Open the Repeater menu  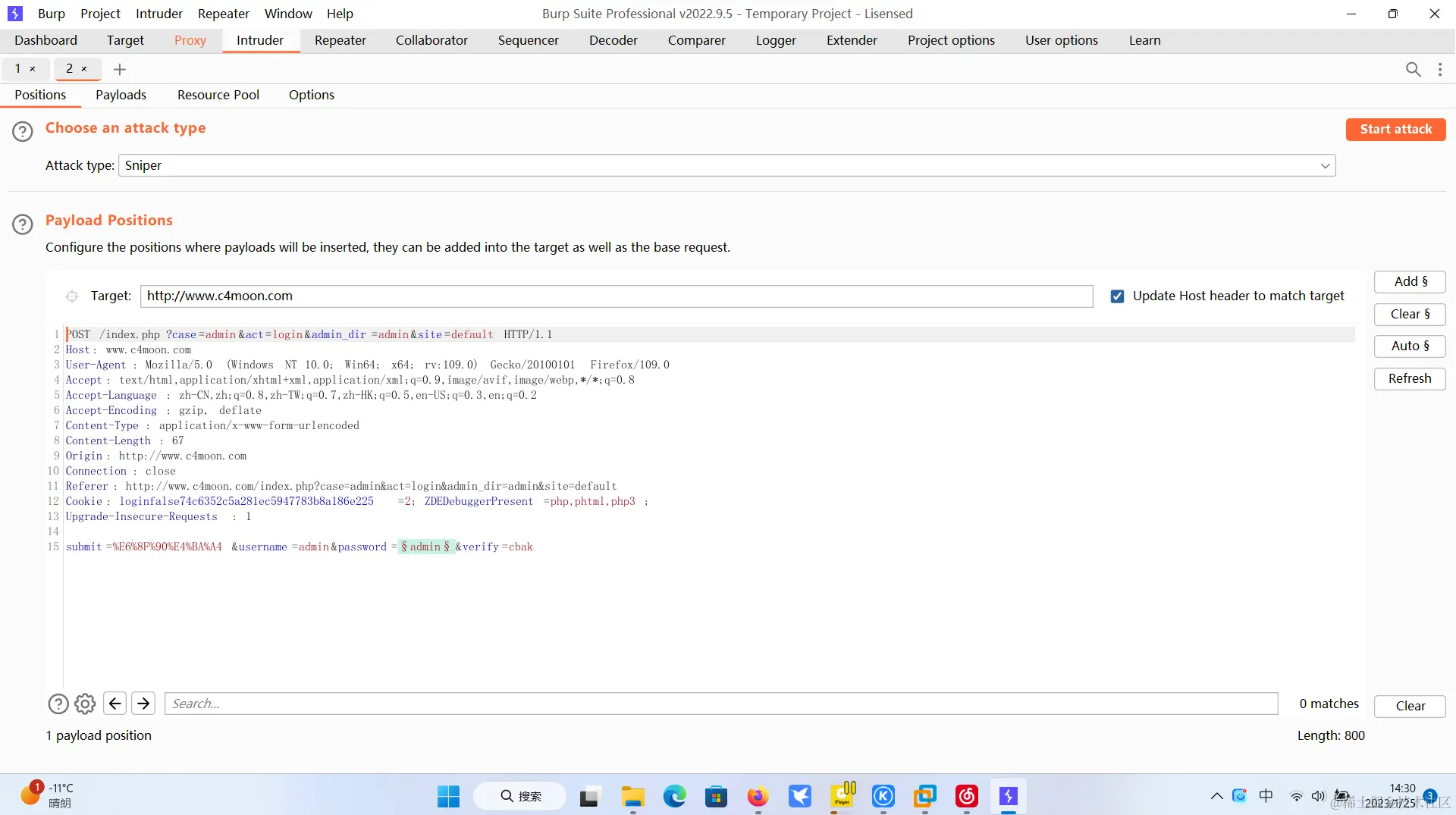tap(224, 14)
